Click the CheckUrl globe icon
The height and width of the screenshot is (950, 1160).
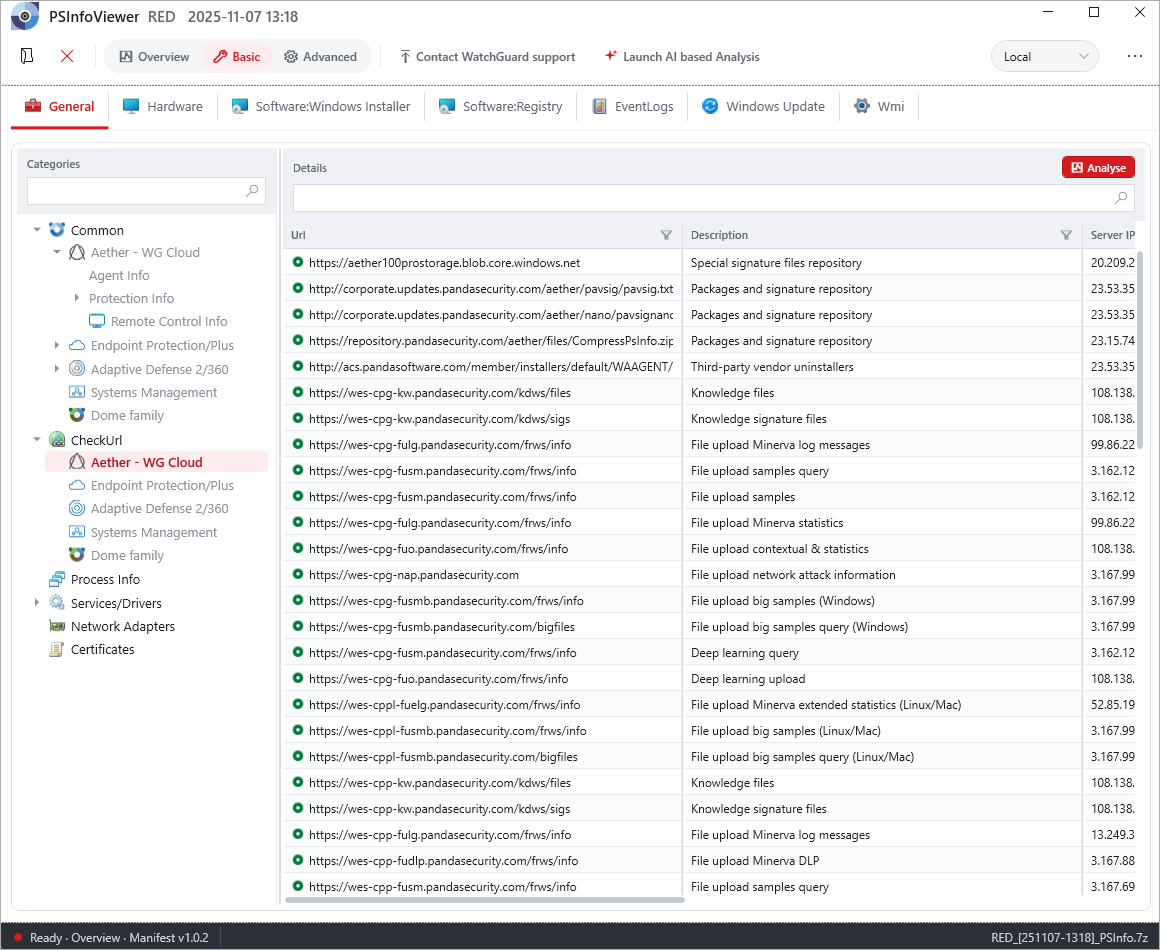pyautogui.click(x=57, y=439)
